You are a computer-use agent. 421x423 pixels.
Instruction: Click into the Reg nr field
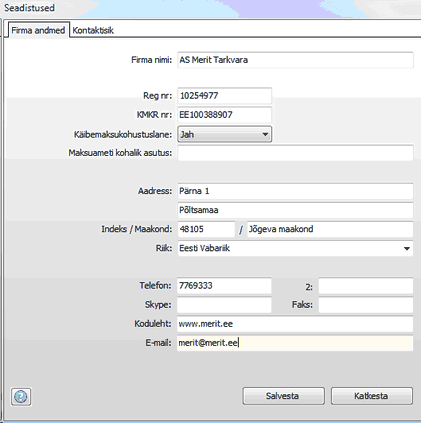(x=225, y=96)
